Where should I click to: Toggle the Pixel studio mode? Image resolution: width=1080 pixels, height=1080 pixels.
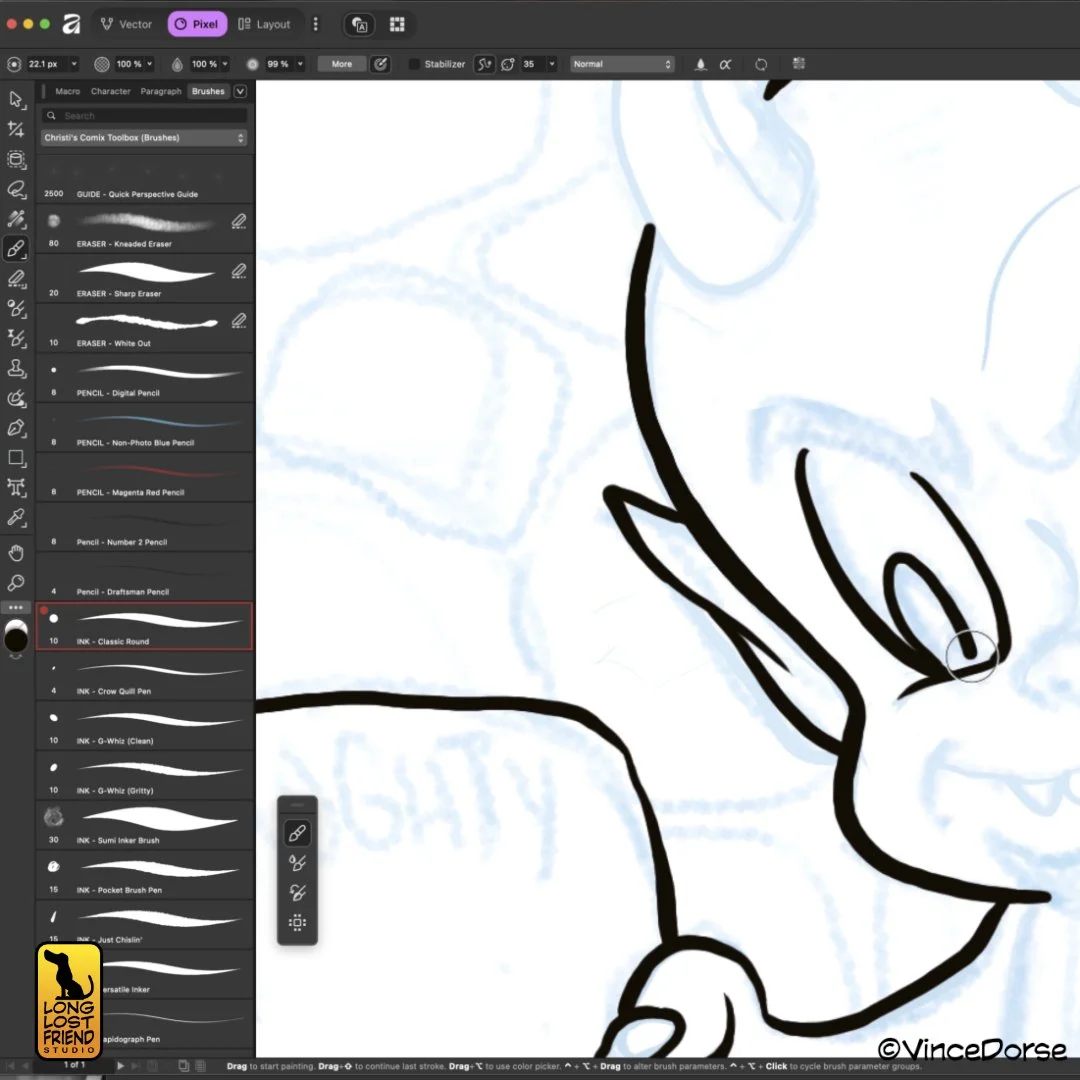pos(197,24)
